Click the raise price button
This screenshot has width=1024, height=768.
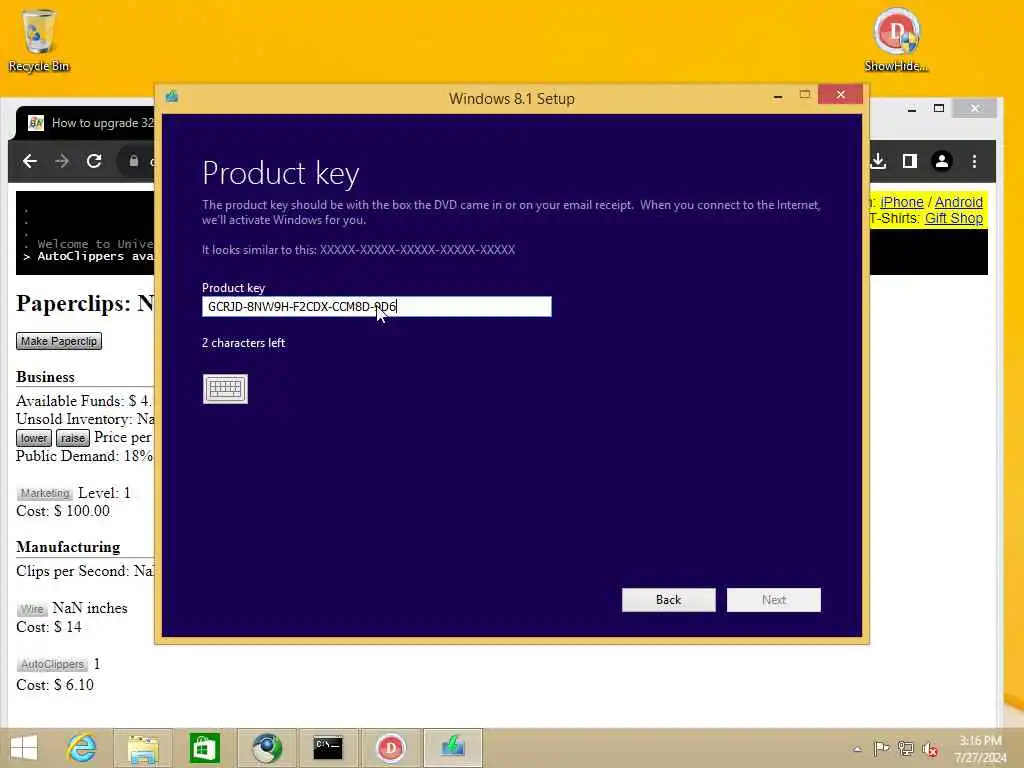click(72, 438)
